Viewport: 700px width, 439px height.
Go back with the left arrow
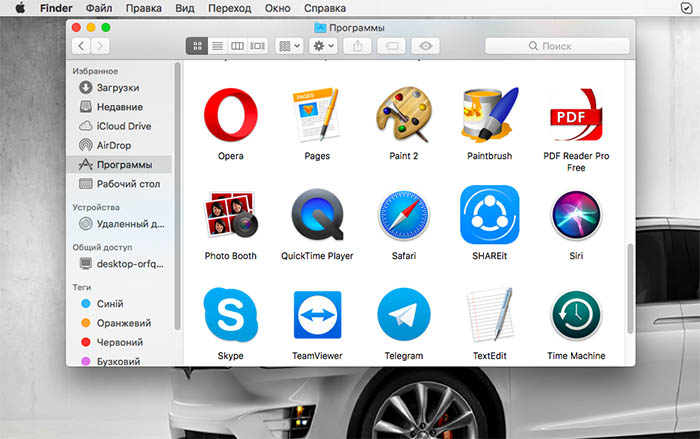coord(81,46)
